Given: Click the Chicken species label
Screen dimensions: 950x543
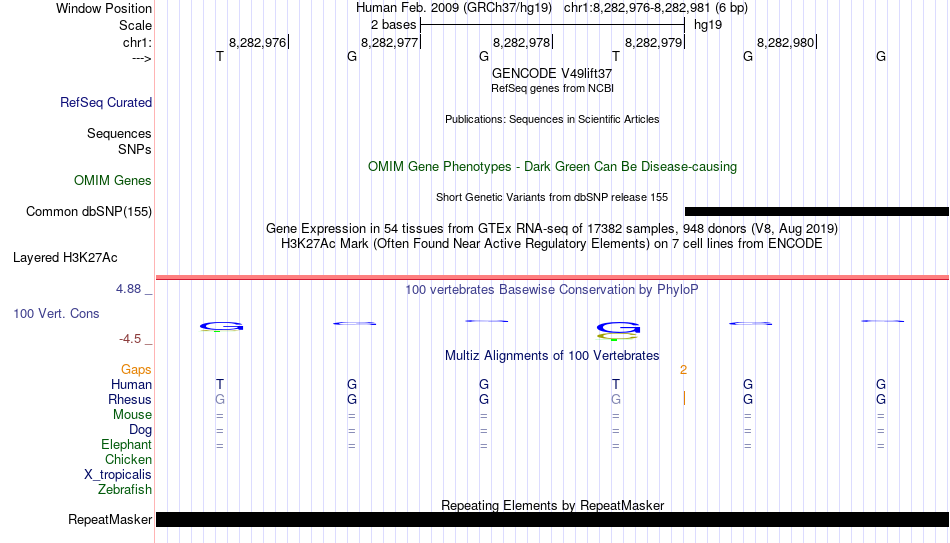Looking at the screenshot, I should (x=128, y=459).
